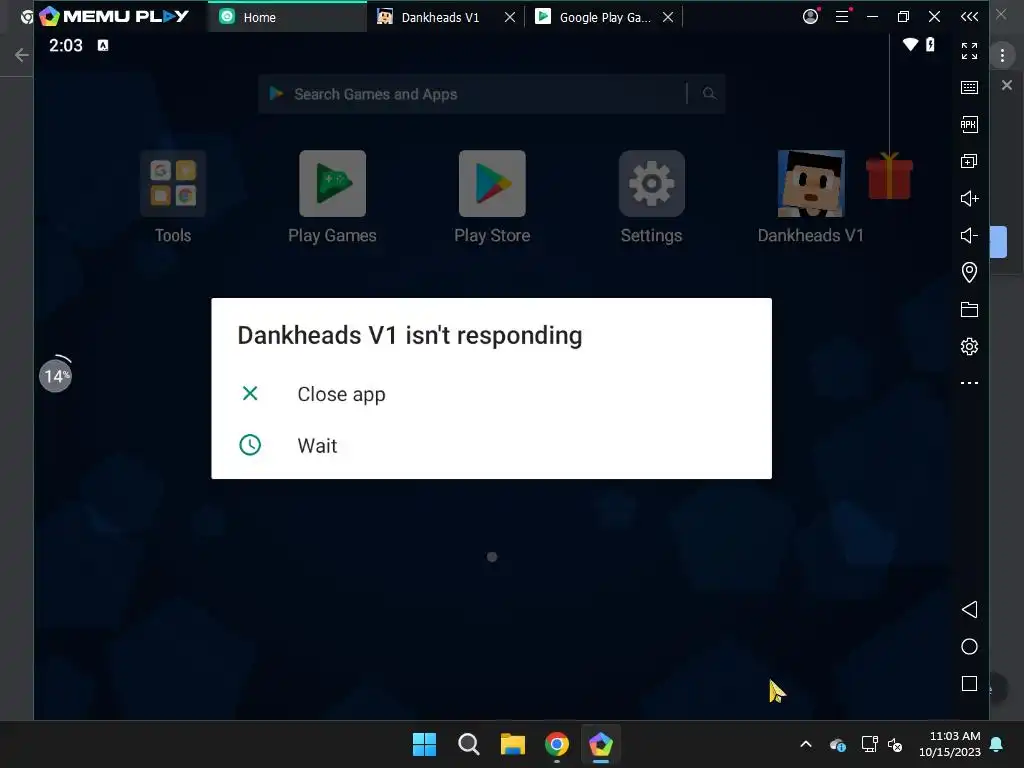The width and height of the screenshot is (1024, 768).
Task: Open the taskbar clock and date
Action: pos(950,744)
